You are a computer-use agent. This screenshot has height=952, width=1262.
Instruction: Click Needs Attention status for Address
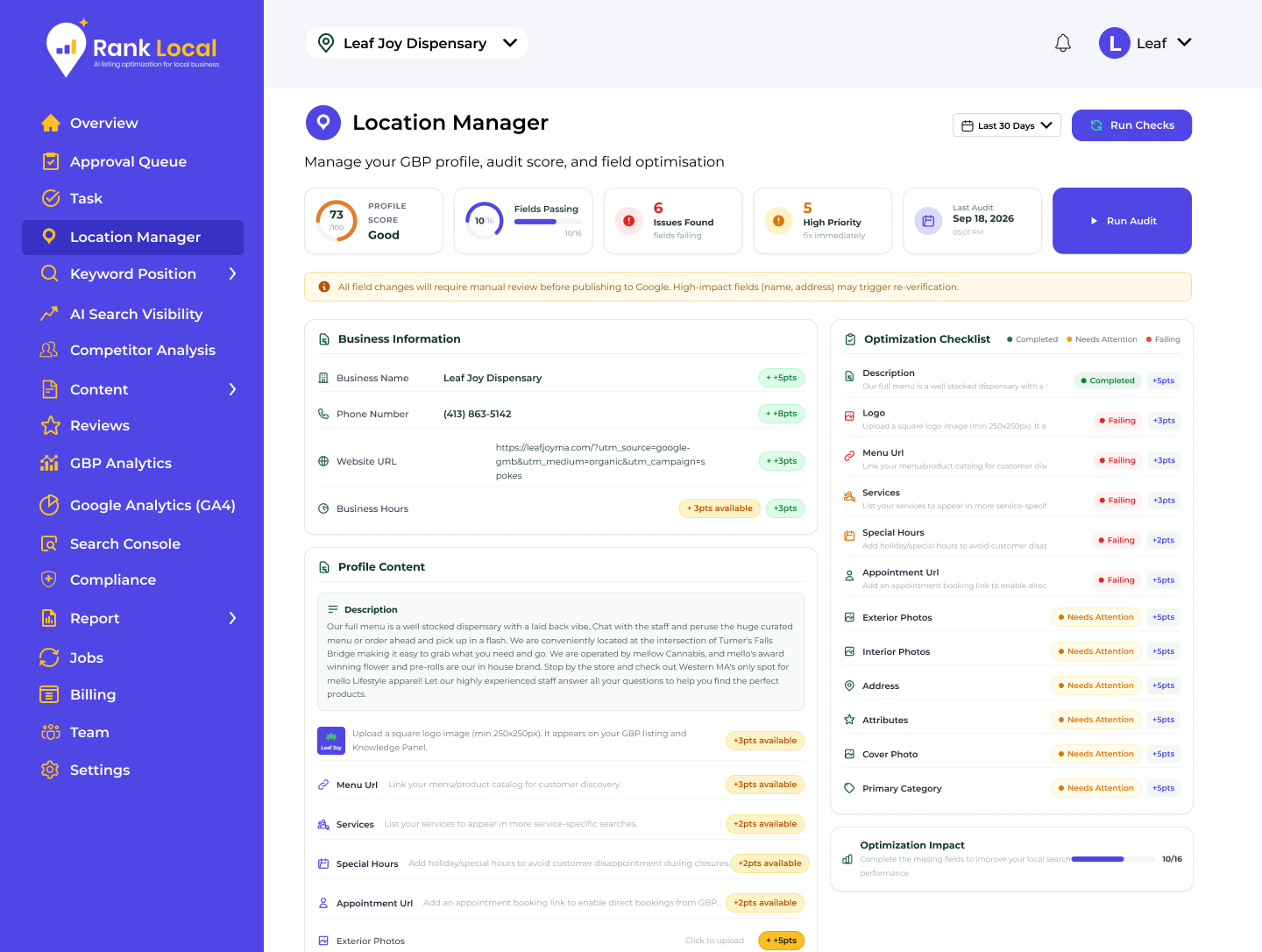pyautogui.click(x=1096, y=686)
